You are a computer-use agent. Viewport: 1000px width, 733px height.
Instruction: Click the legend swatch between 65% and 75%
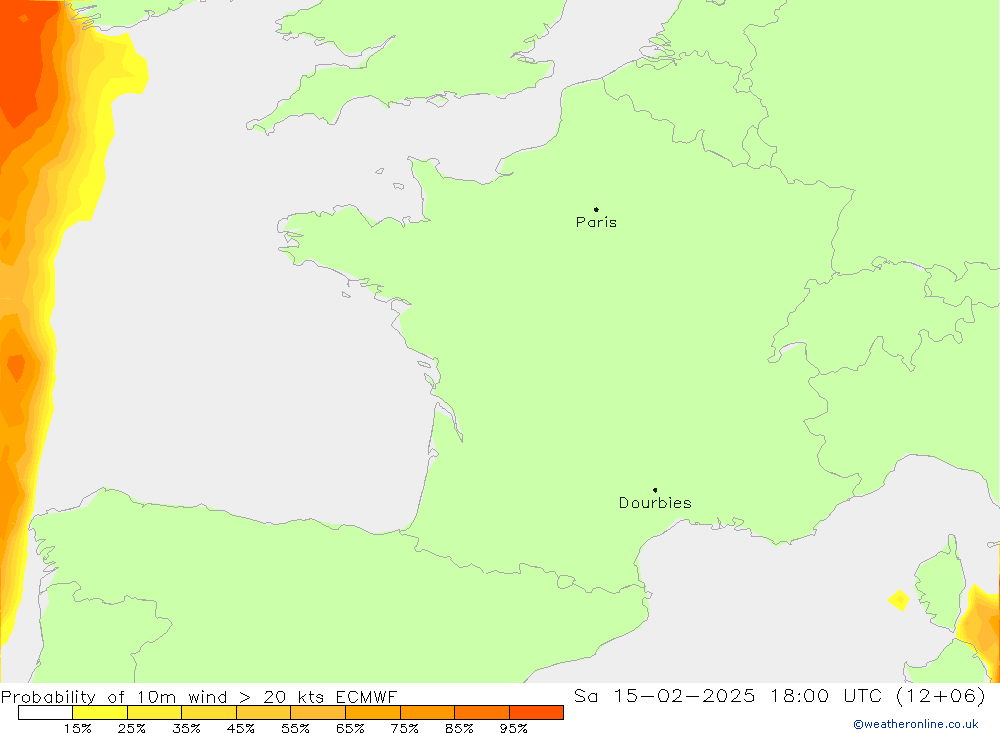[372, 712]
